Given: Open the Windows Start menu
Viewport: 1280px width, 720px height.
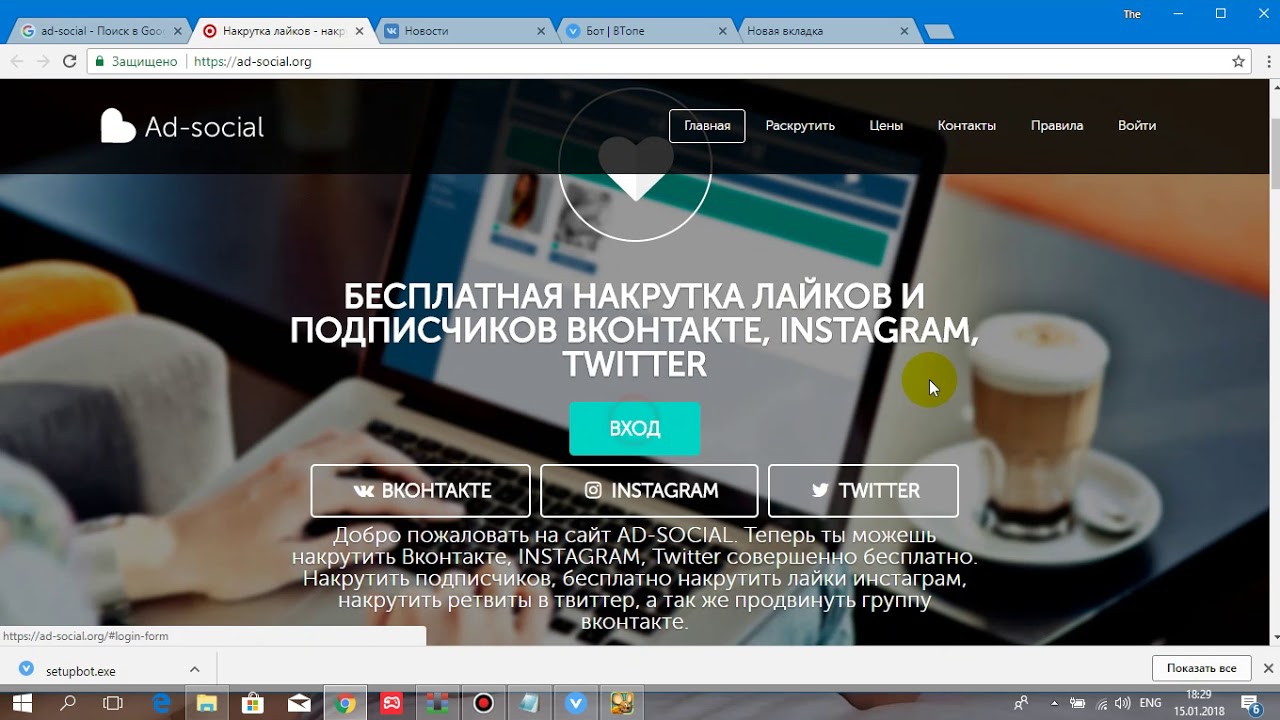Looking at the screenshot, I should [x=22, y=703].
